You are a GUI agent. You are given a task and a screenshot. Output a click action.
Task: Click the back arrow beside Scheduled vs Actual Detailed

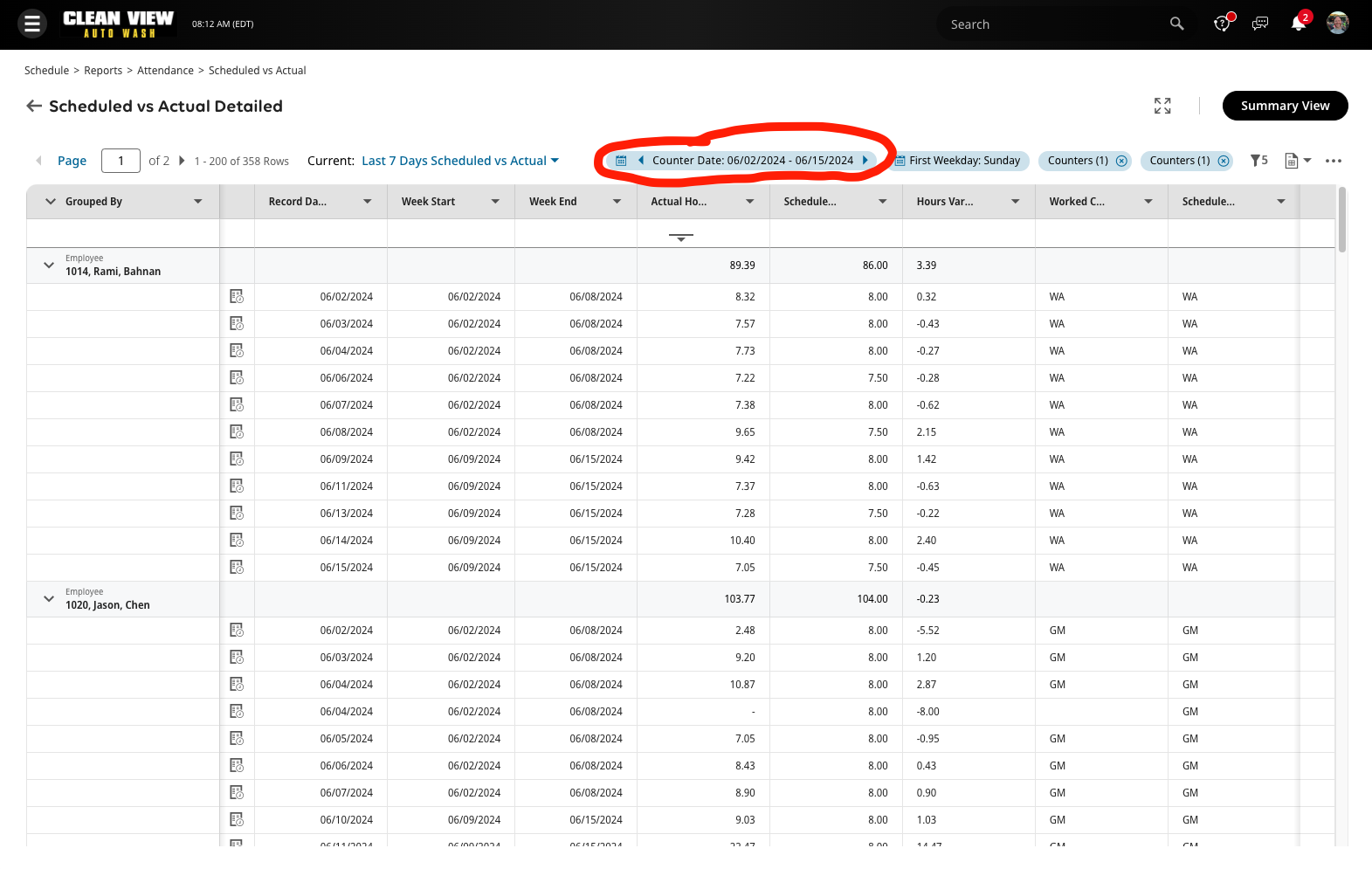(34, 106)
